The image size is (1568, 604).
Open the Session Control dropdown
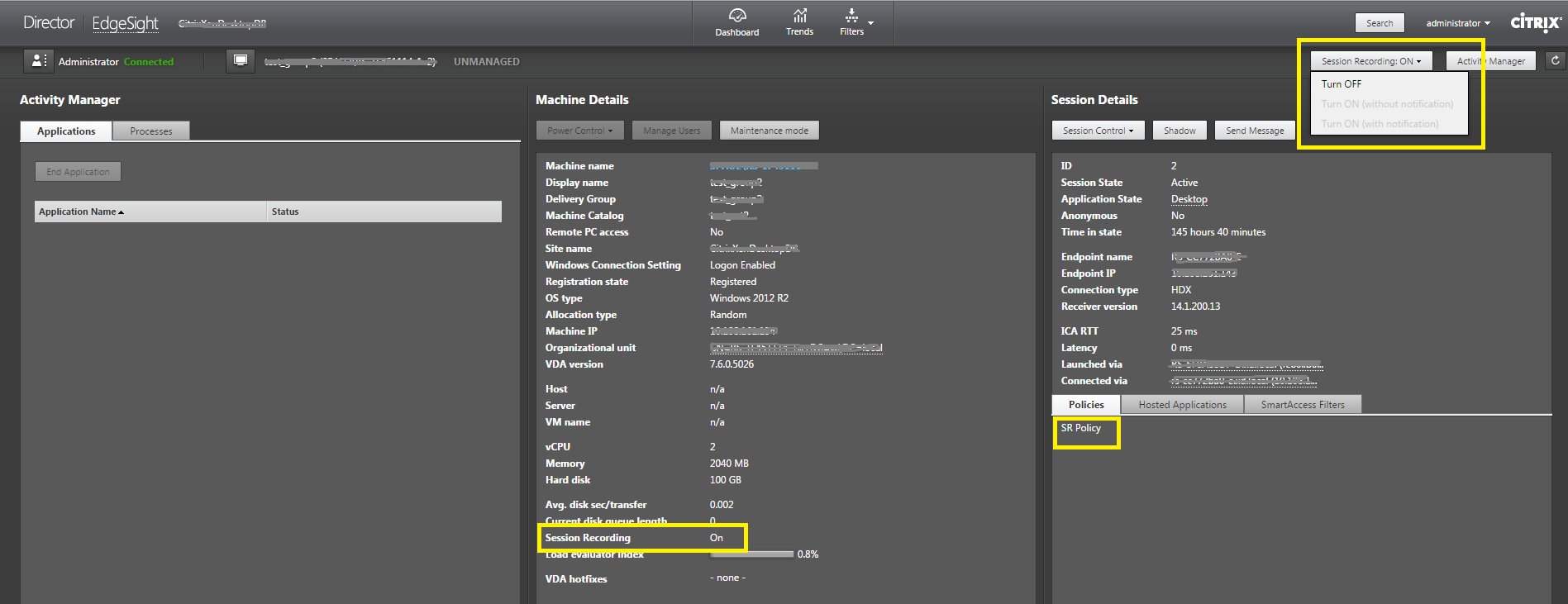(x=1098, y=131)
